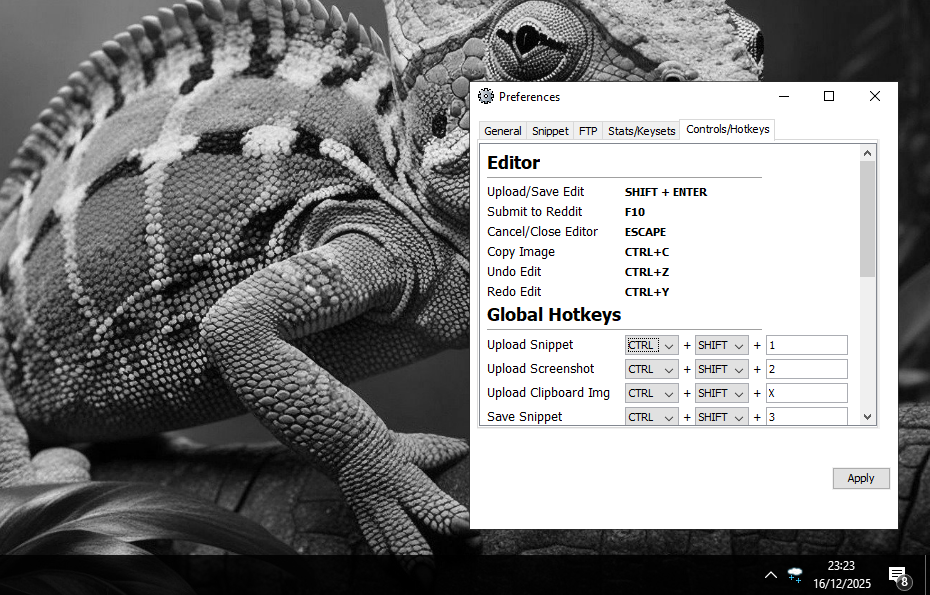Open the Snippet tab
The image size is (930, 595).
550,131
